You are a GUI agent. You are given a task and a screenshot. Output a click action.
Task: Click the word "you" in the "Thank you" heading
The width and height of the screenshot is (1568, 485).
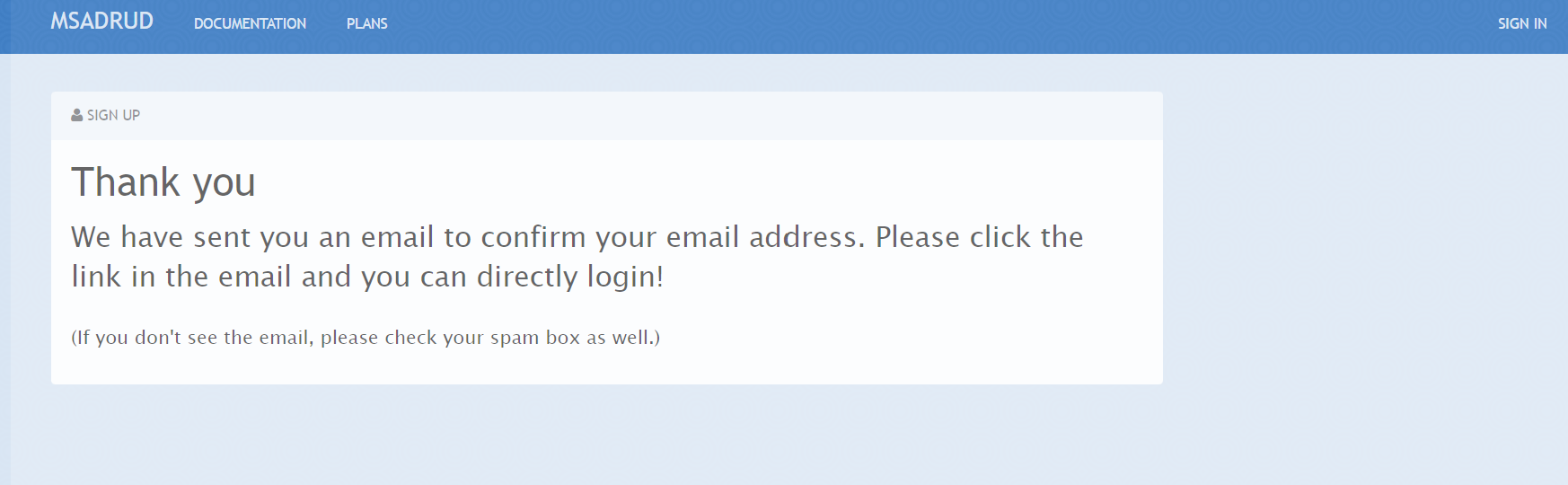click(x=224, y=184)
